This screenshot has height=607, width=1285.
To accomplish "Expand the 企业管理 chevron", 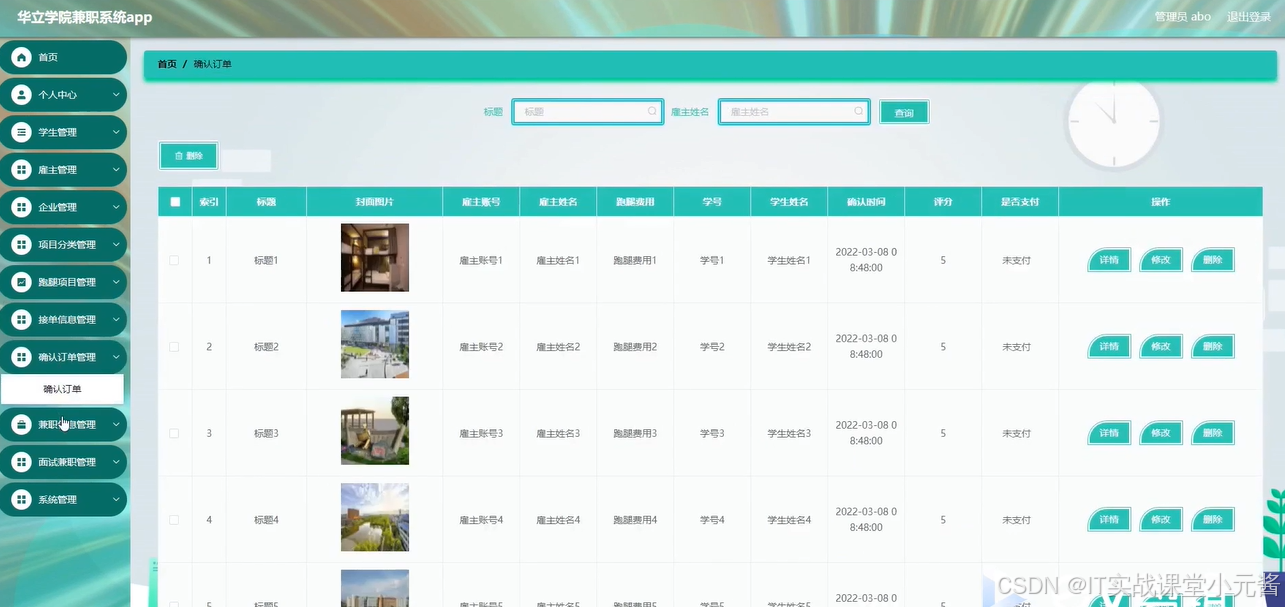I will (x=116, y=207).
